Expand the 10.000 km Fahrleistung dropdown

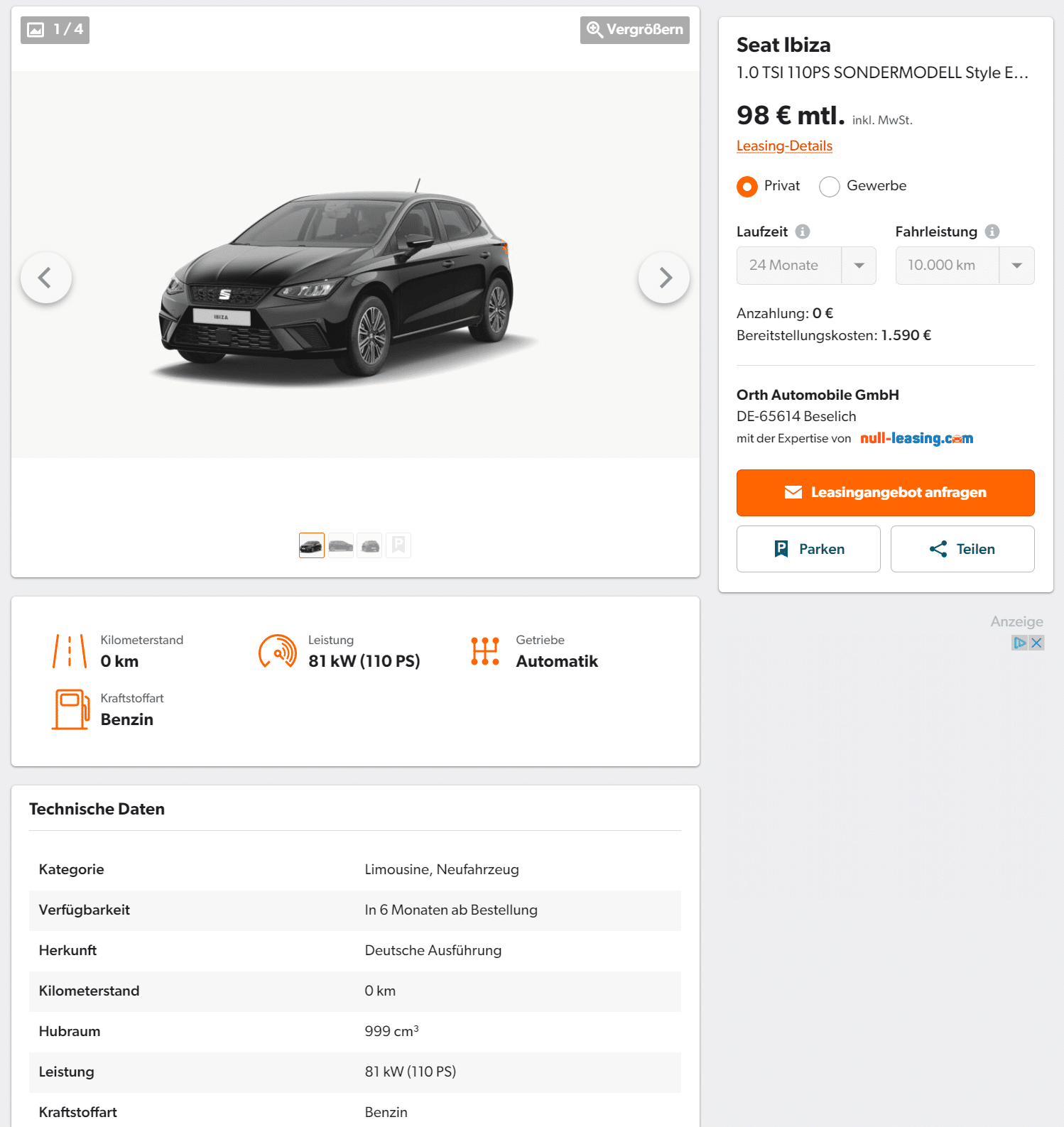point(965,266)
